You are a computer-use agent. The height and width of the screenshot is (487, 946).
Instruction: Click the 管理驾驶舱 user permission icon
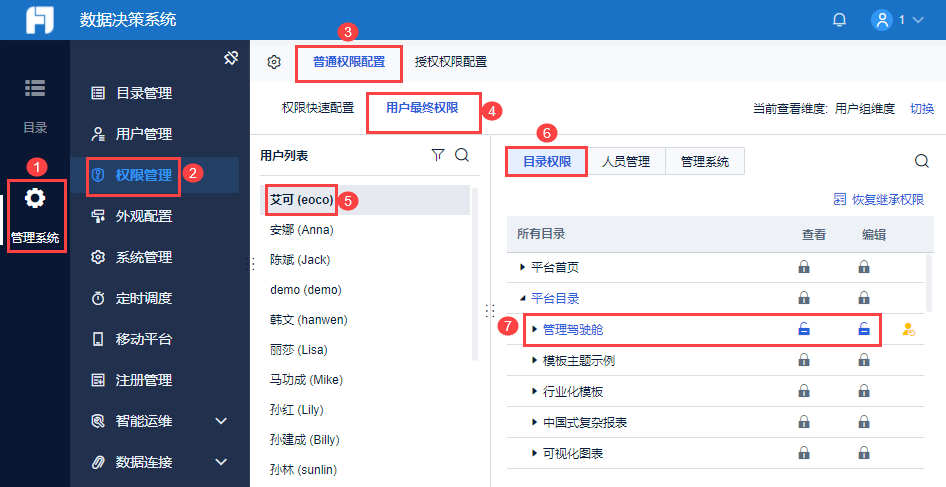[x=908, y=329]
